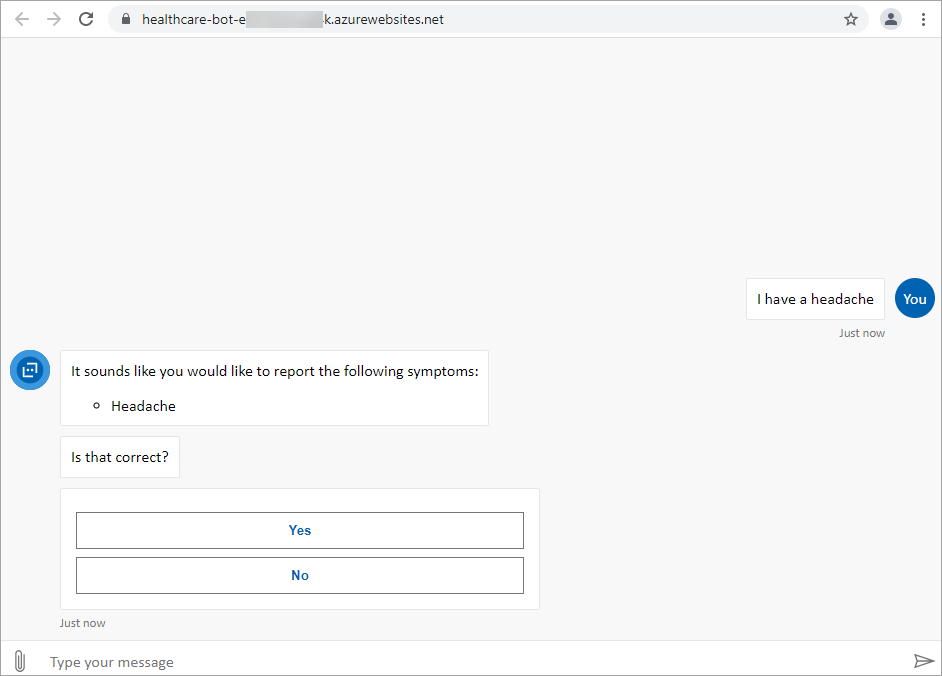This screenshot has width=942, height=676.
Task: Click the symptoms report message bubble
Action: point(274,388)
